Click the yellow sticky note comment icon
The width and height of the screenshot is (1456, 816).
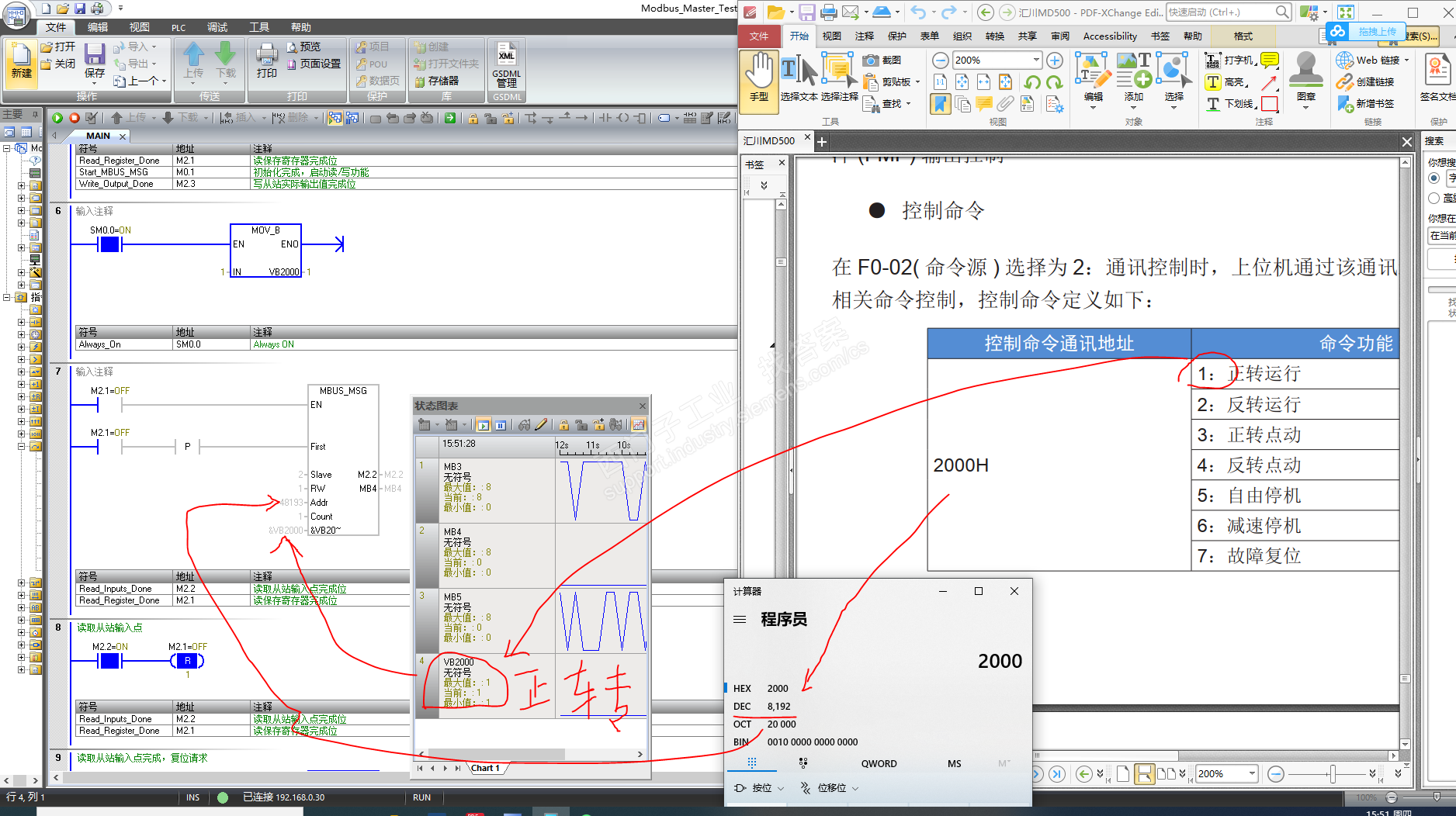[x=1270, y=60]
